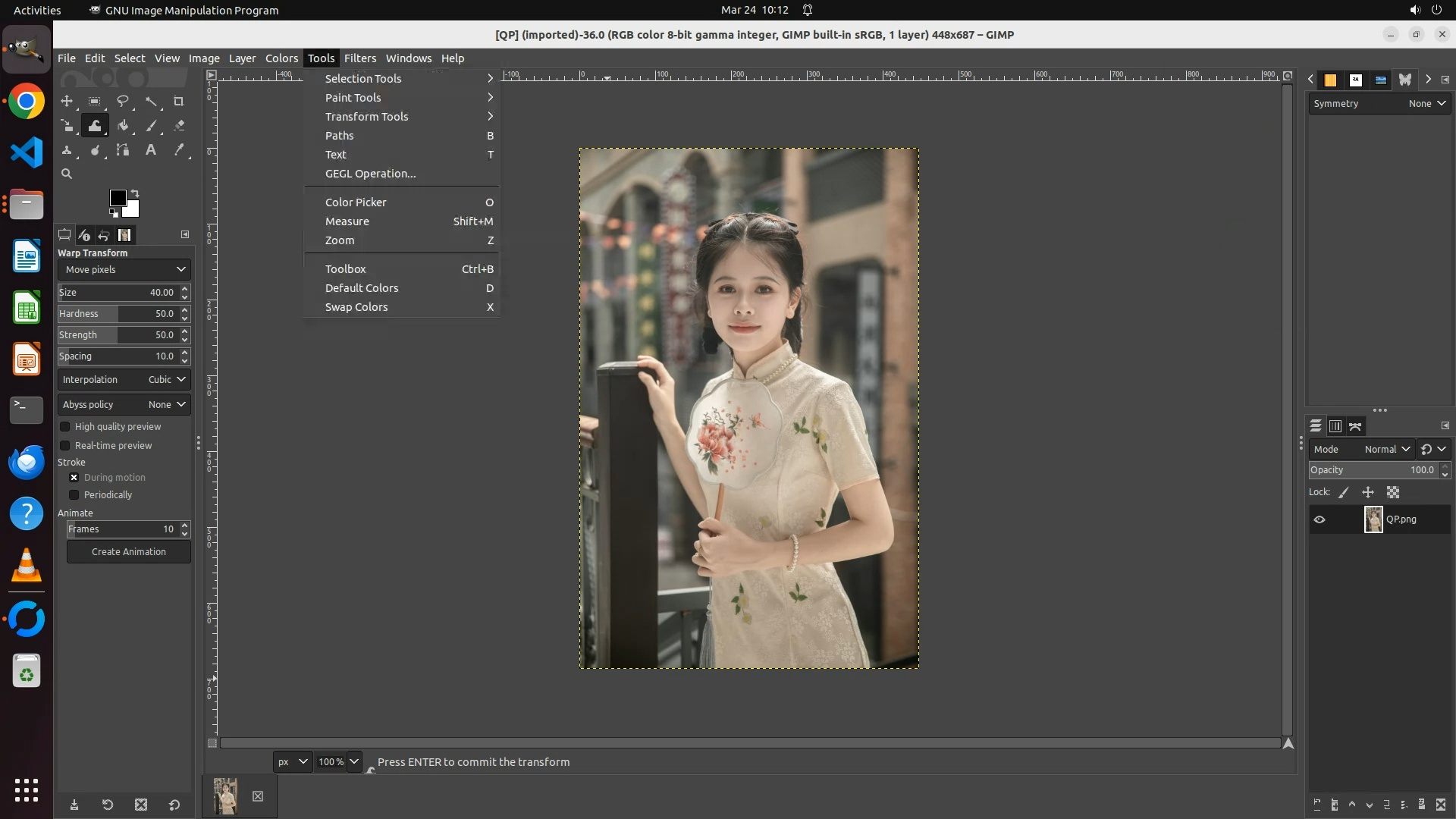The image size is (1456, 819).
Task: Choose Color Picker from Tools menu
Action: [x=356, y=202]
